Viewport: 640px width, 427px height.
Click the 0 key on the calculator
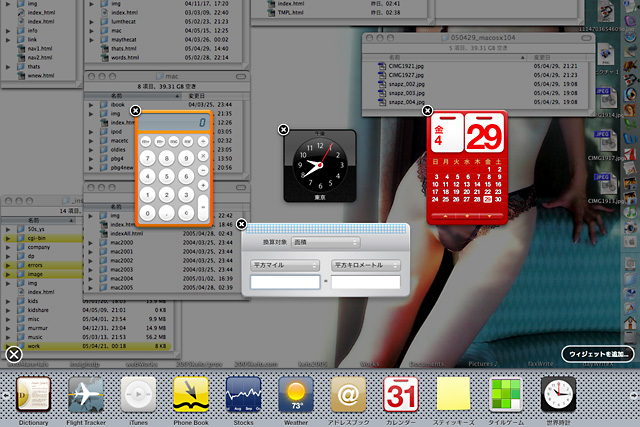click(147, 213)
